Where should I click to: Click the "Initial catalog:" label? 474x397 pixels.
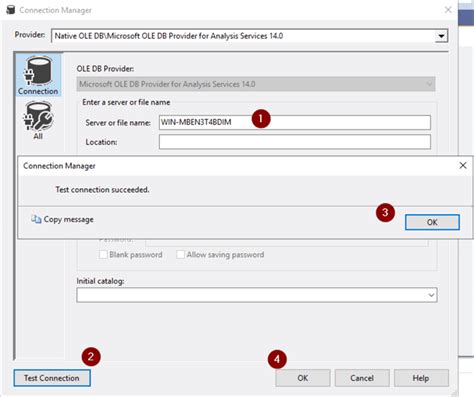(100, 281)
